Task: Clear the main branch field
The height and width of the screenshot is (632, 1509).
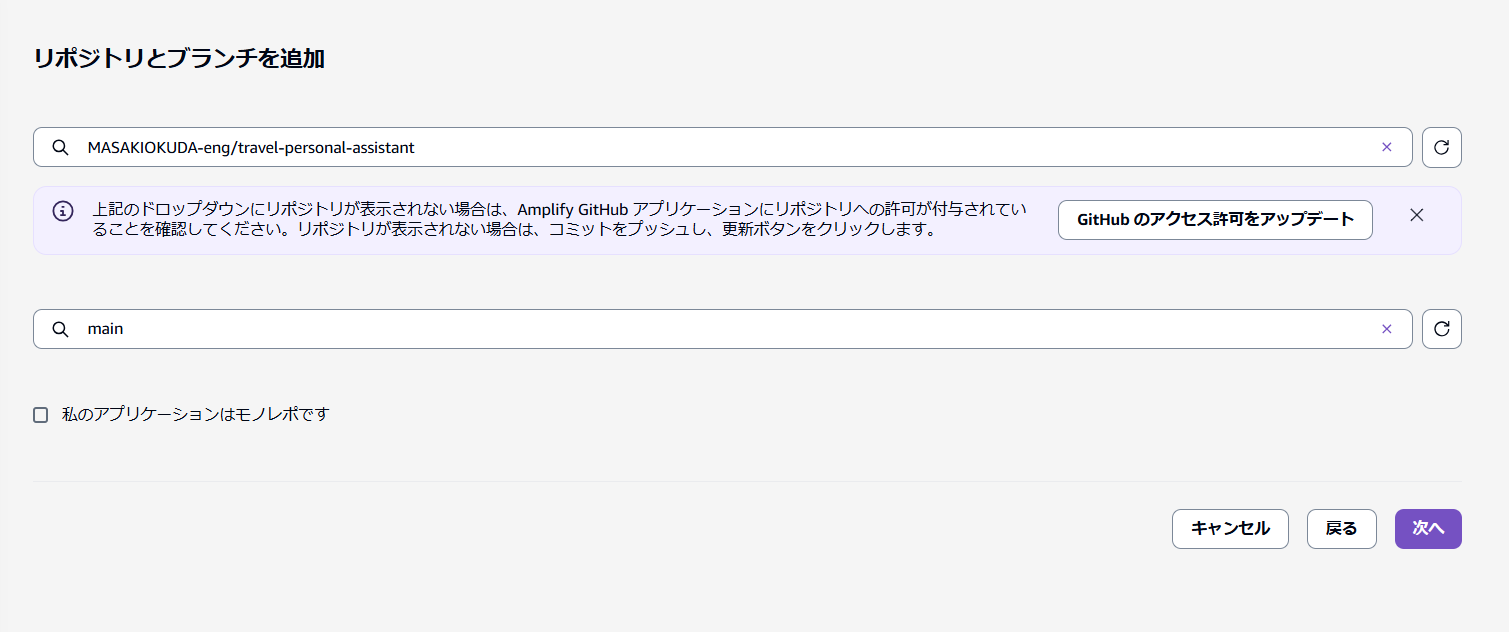Action: click(1387, 328)
